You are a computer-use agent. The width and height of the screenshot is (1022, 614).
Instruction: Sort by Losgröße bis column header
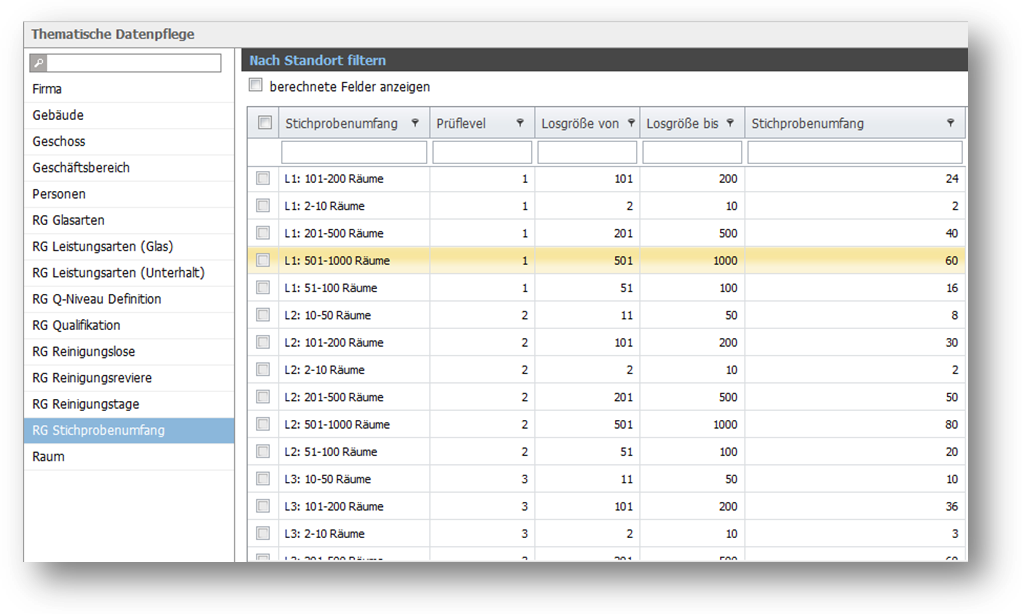coord(682,123)
